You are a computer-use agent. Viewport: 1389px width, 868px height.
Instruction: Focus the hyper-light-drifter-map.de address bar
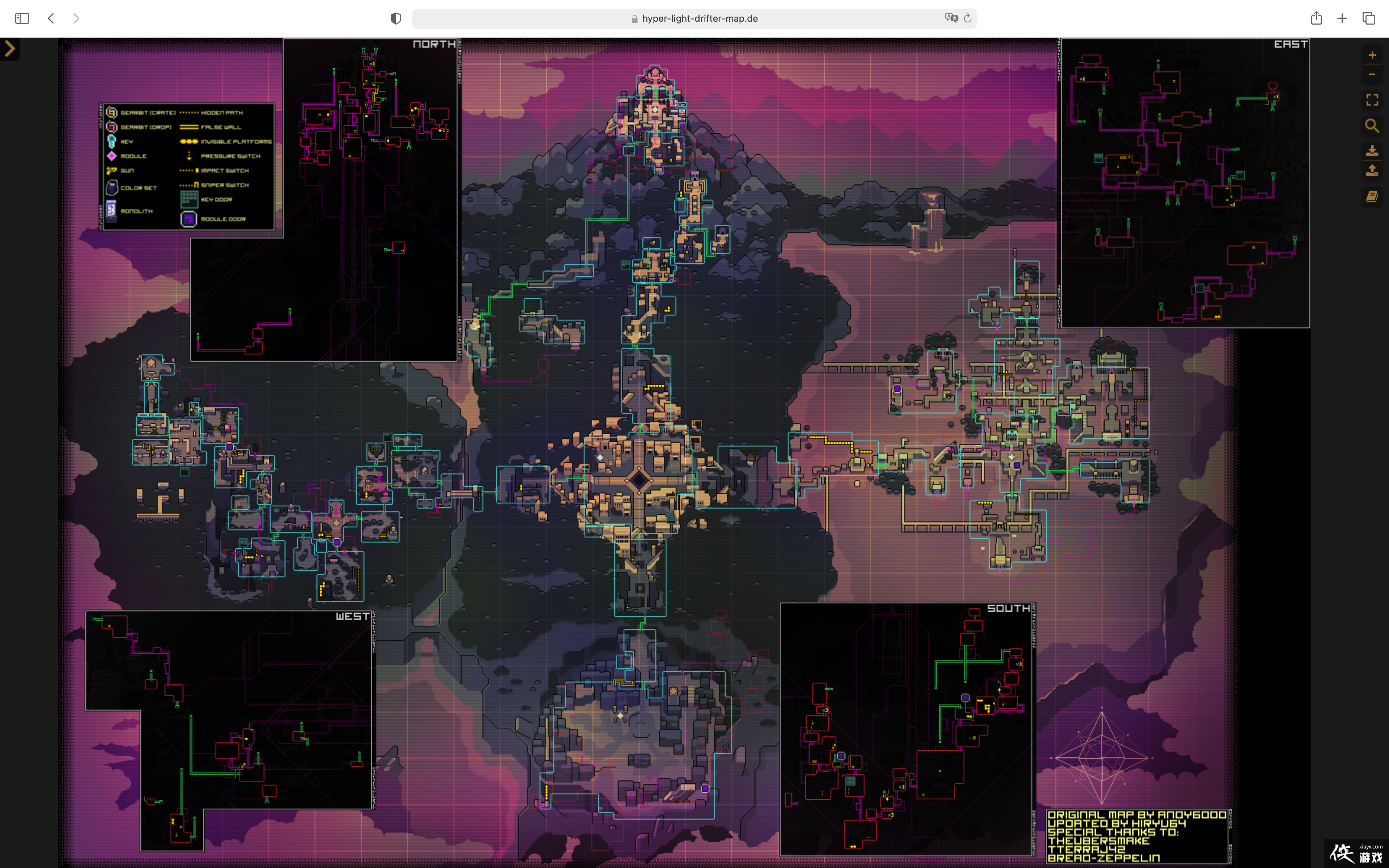point(694,18)
